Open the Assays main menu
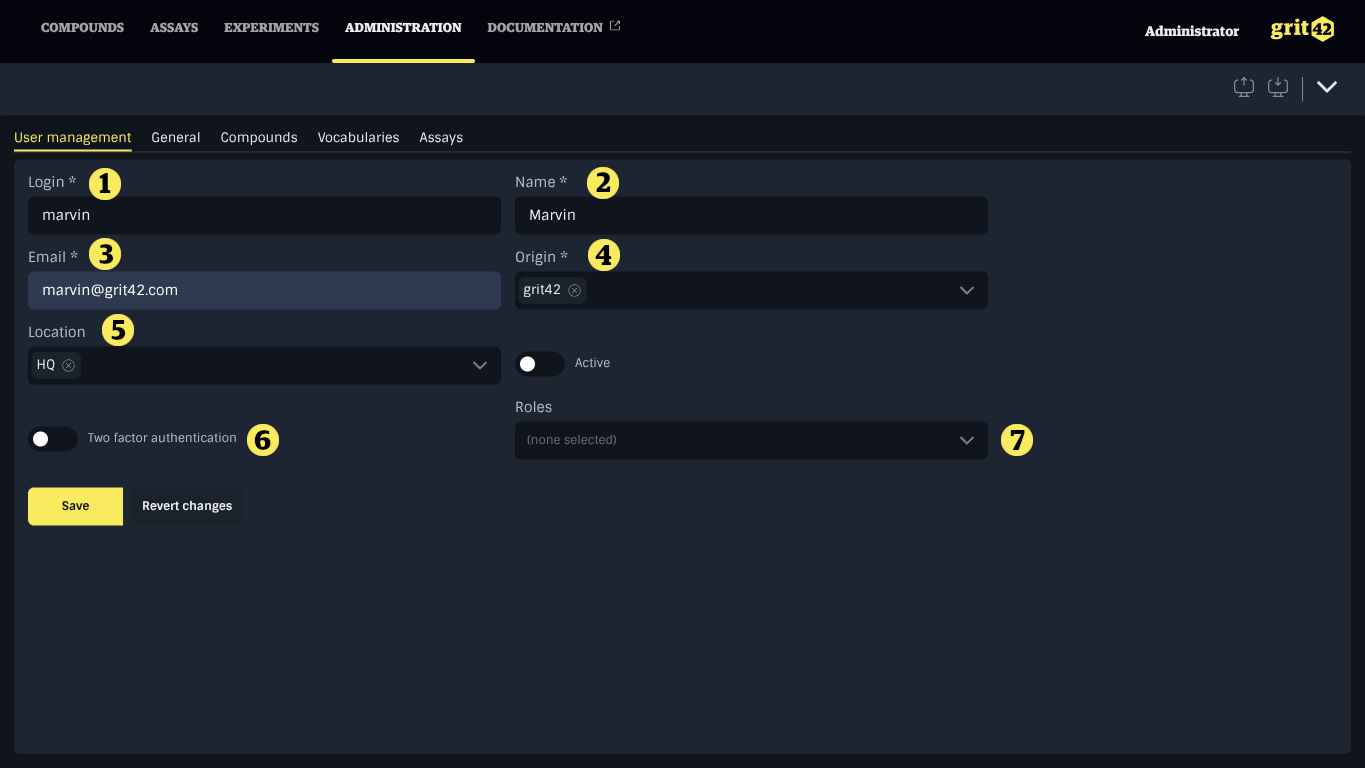 (174, 28)
